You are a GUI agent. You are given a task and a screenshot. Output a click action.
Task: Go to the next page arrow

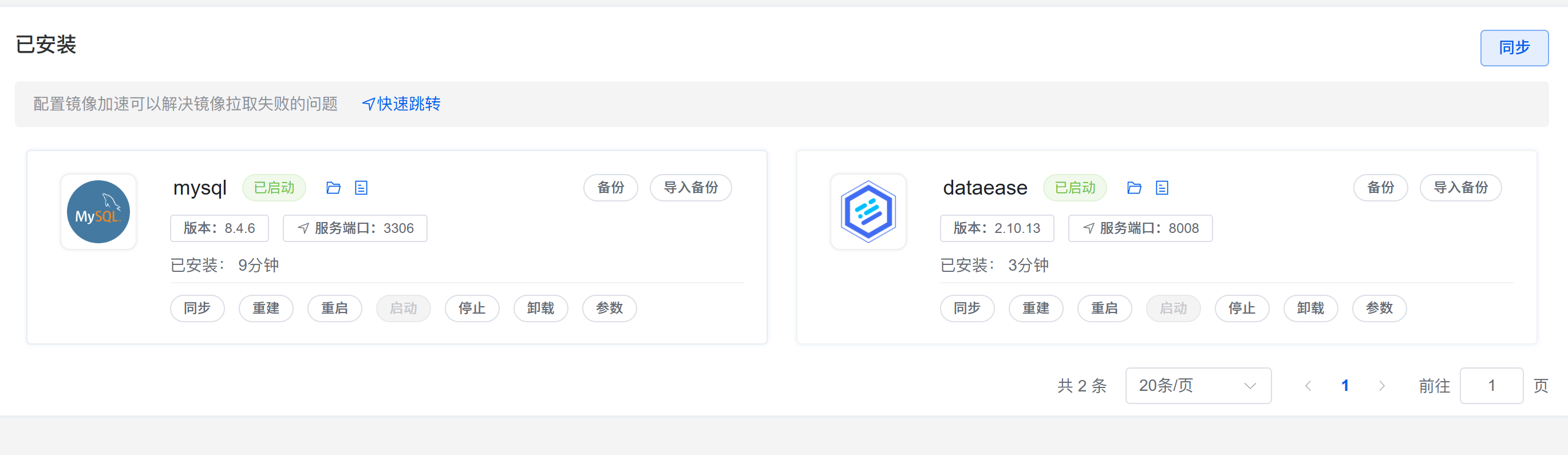[1381, 386]
